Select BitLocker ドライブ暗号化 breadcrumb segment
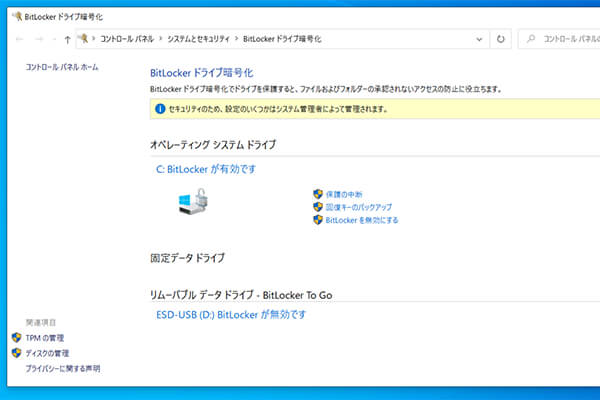Image resolution: width=600 pixels, height=400 pixels. pyautogui.click(x=282, y=39)
